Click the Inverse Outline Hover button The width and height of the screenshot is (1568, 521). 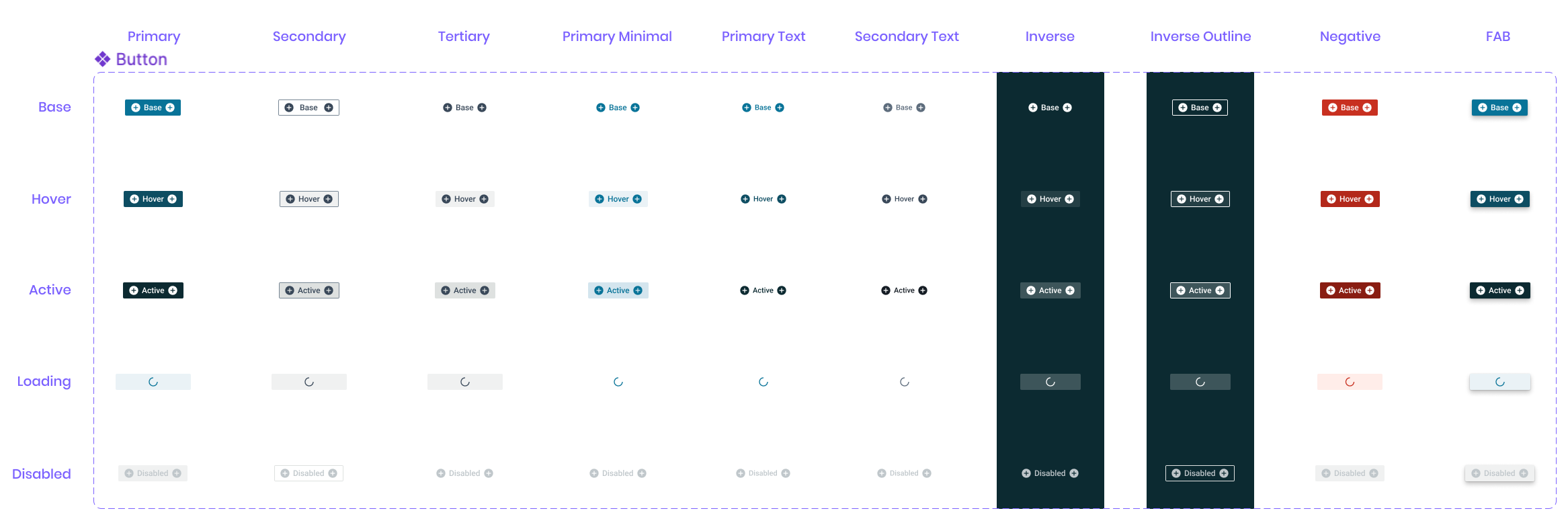(1200, 199)
